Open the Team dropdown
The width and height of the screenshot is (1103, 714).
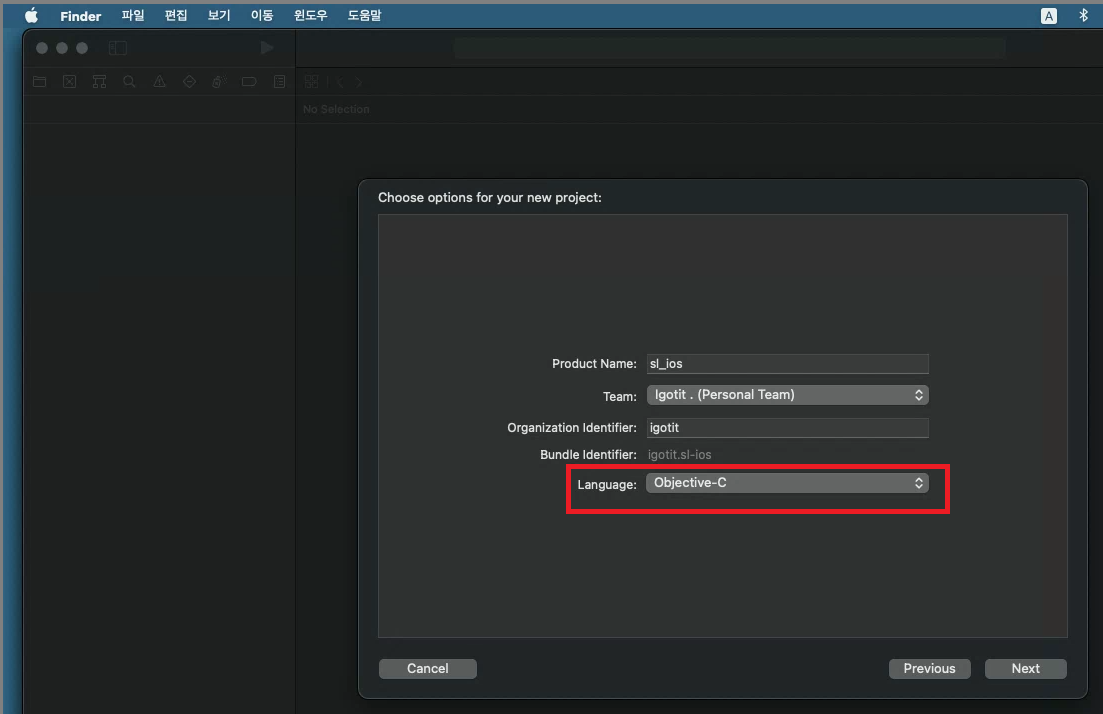click(787, 395)
